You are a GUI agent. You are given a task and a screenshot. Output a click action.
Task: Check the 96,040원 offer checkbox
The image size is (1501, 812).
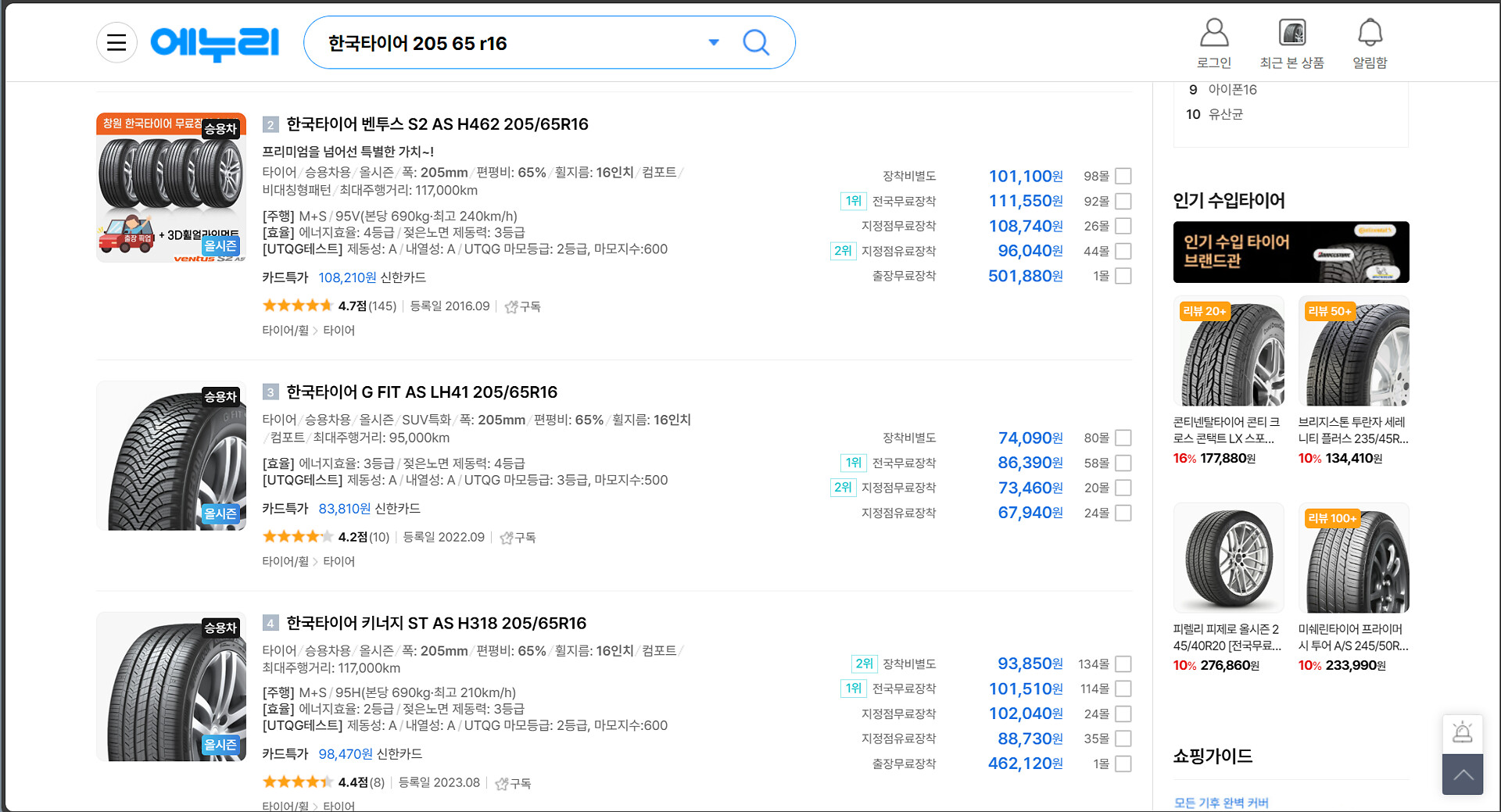click(x=1123, y=252)
